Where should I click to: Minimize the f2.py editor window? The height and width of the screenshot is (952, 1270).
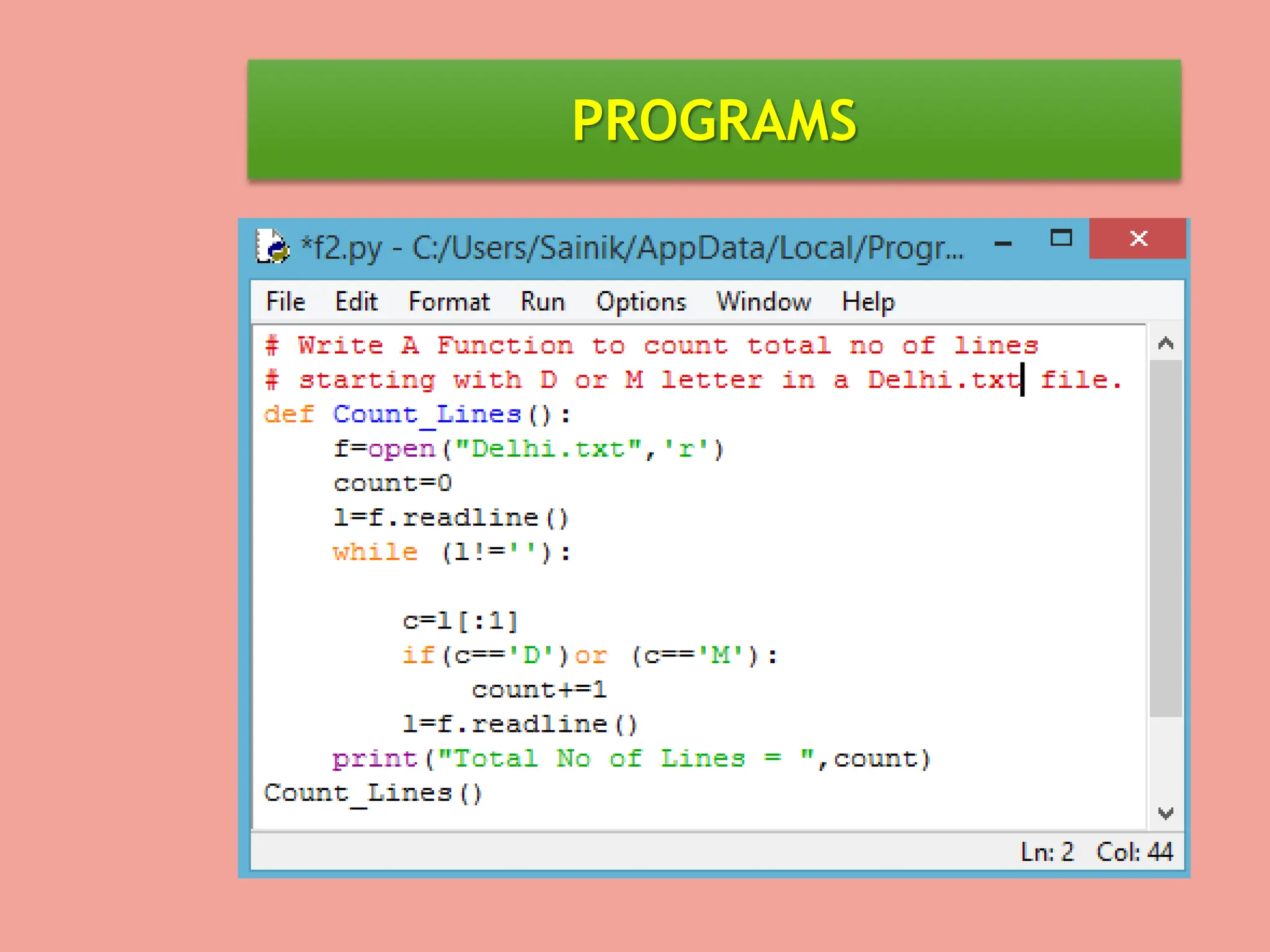pos(1003,244)
